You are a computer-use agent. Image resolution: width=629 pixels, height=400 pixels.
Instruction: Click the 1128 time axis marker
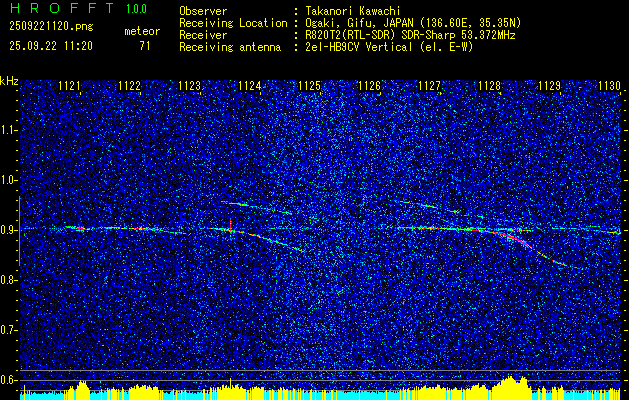coord(489,85)
